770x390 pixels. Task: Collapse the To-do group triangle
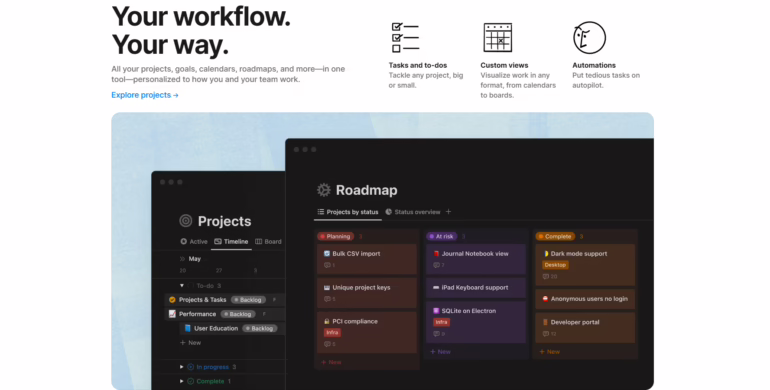point(182,285)
